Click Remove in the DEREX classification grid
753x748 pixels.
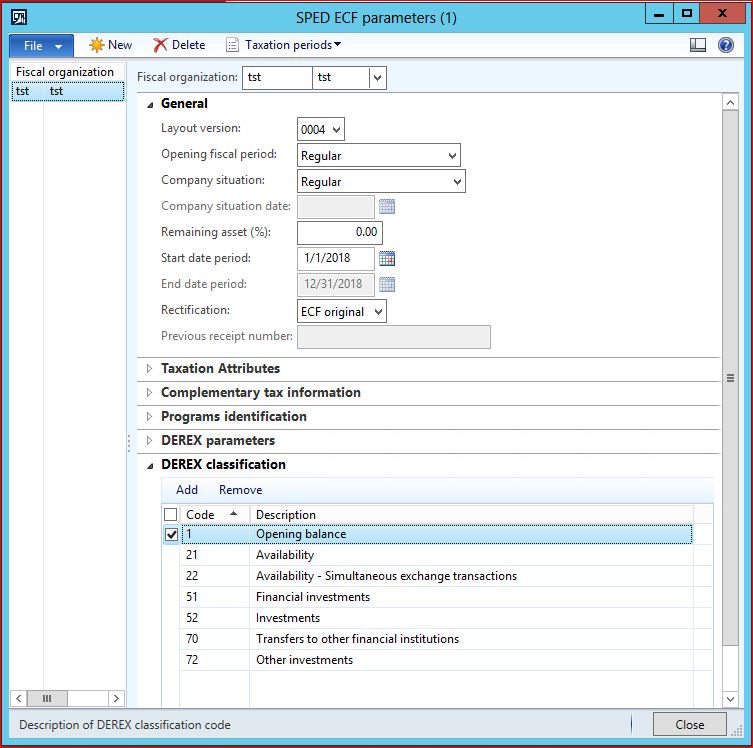tap(241, 490)
